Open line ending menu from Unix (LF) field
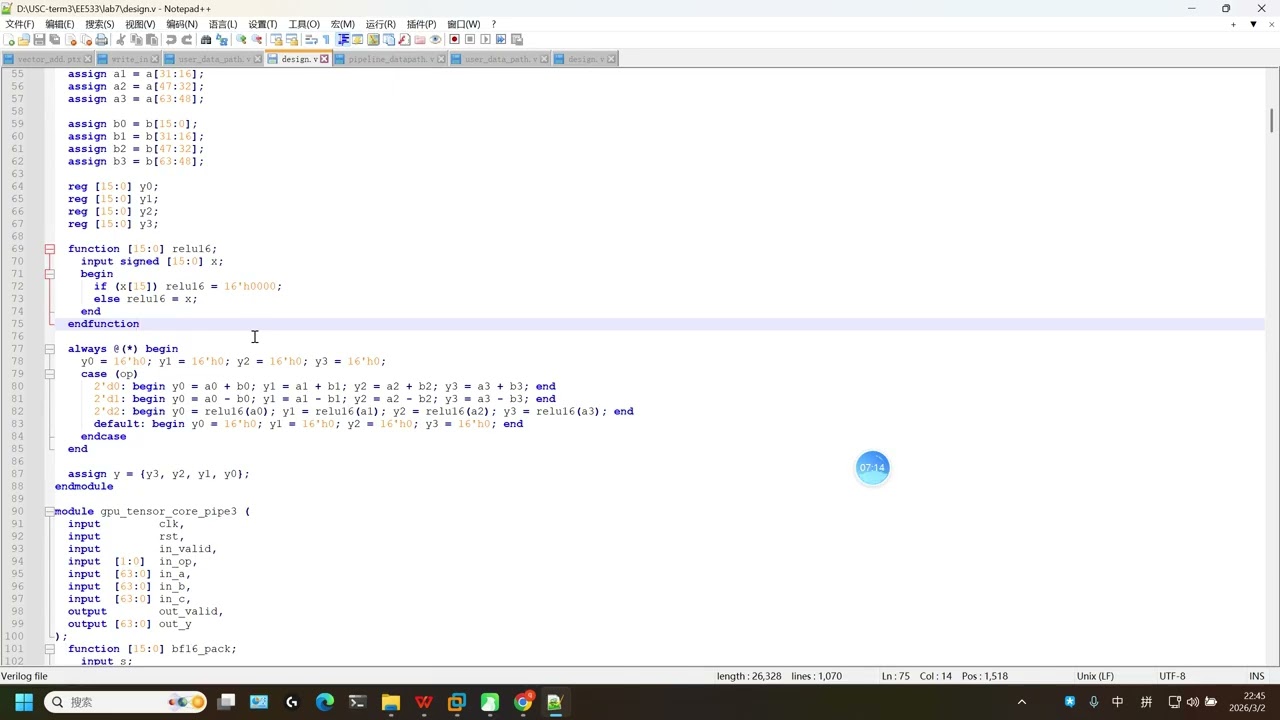 (x=1095, y=676)
